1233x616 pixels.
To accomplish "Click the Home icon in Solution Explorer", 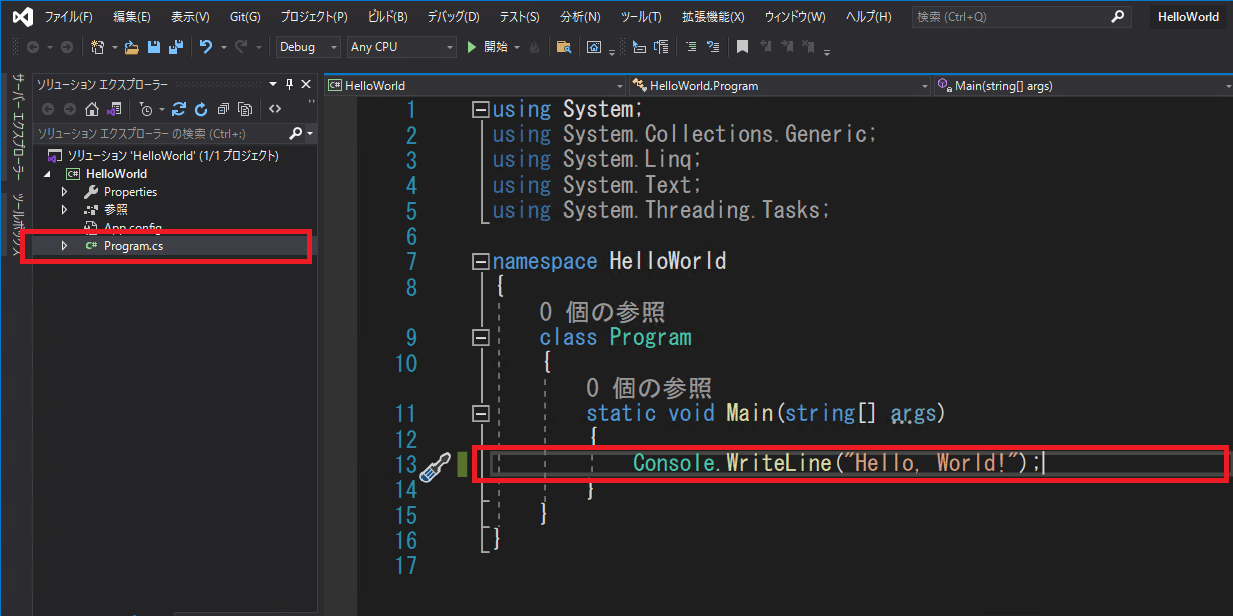I will pos(92,109).
